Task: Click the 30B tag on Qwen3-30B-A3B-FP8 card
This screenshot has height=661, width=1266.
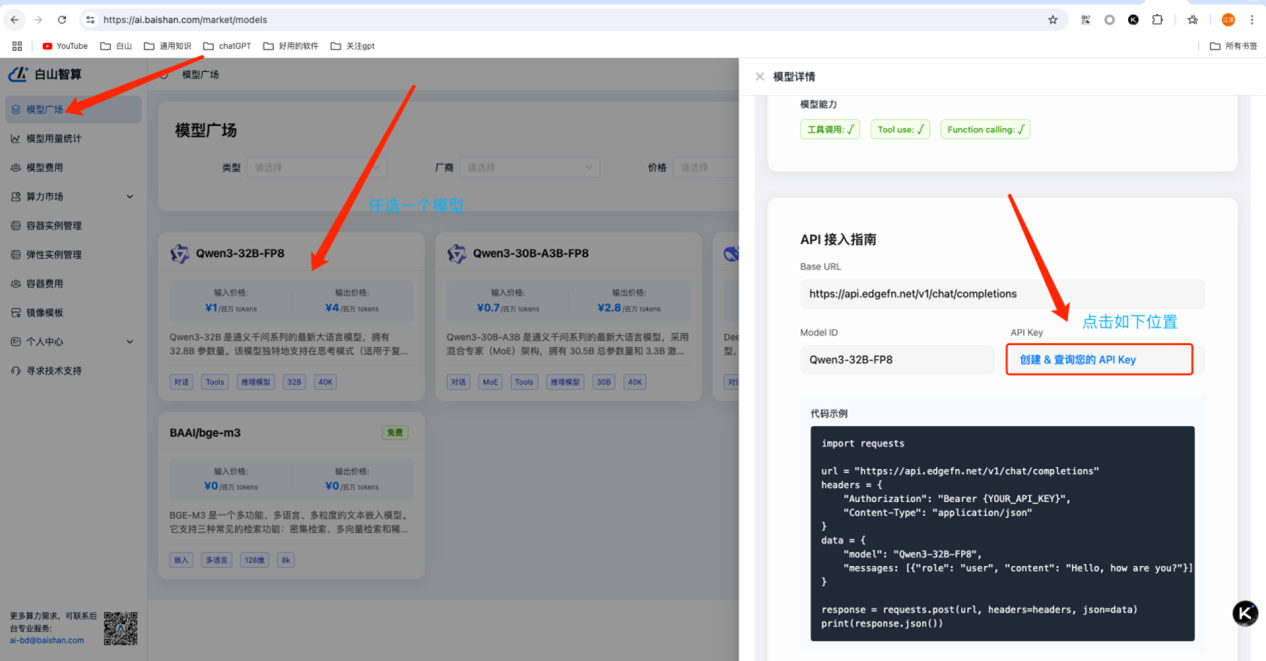Action: coord(604,382)
